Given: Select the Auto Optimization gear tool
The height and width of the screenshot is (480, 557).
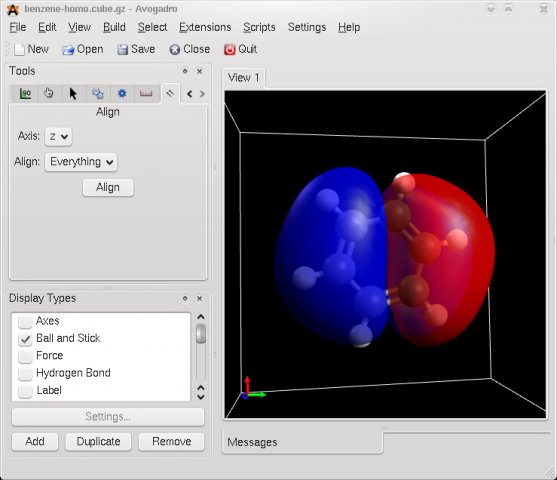Looking at the screenshot, I should click(x=122, y=94).
